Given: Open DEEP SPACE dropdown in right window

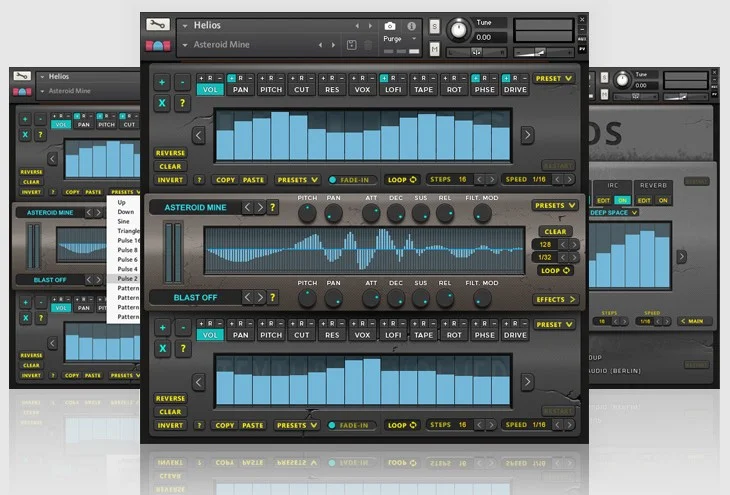Looking at the screenshot, I should tap(614, 212).
